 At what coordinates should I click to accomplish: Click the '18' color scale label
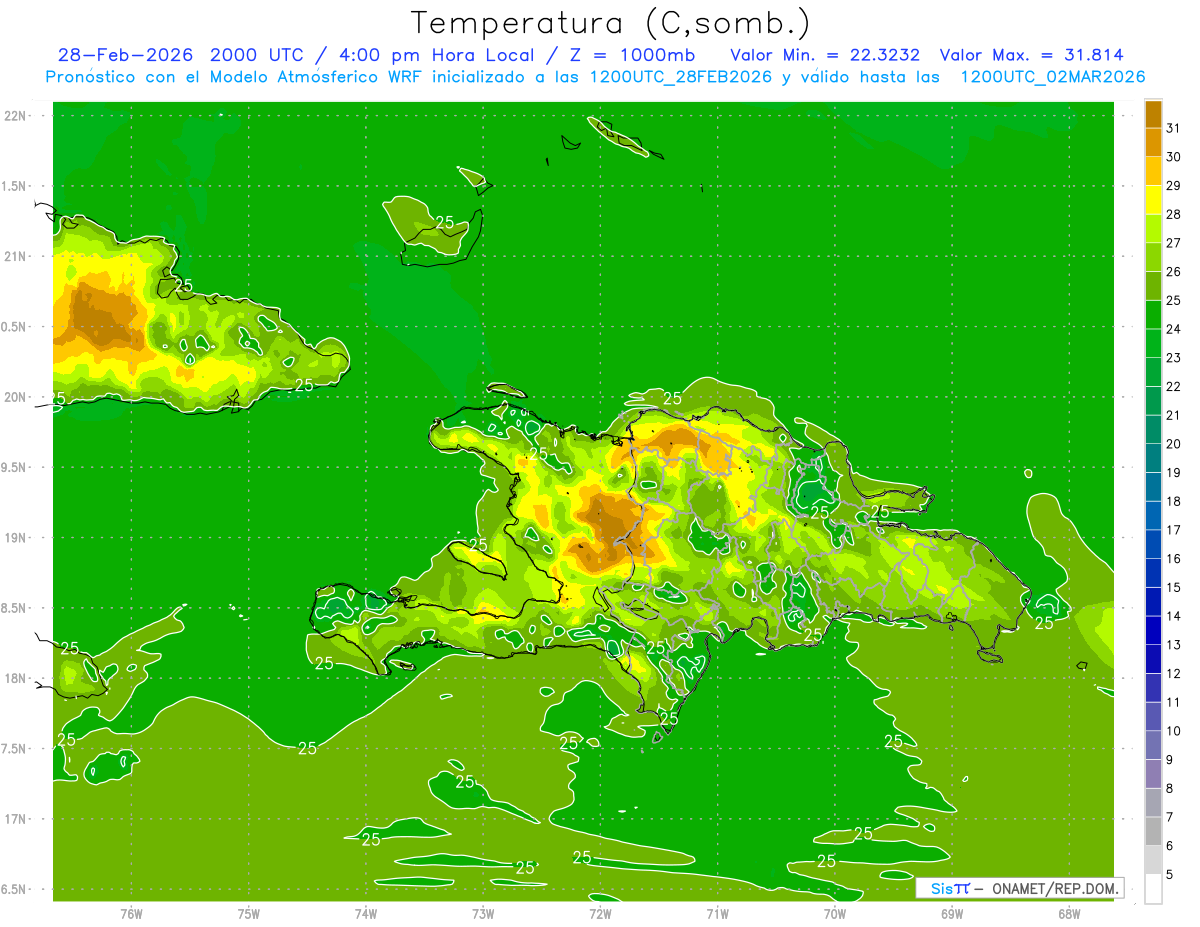(x=1174, y=502)
